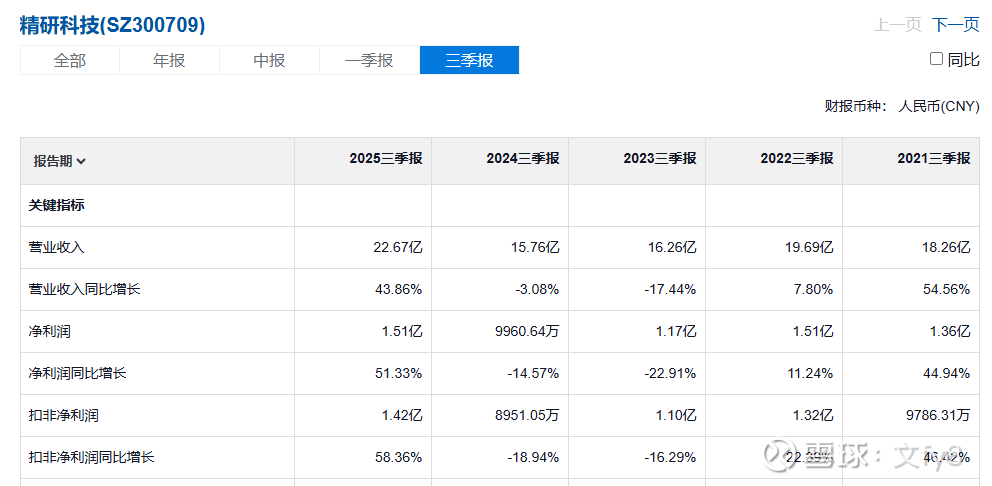Choose the 2022三季报 column header
The height and width of the screenshot is (486, 992).
(x=796, y=159)
